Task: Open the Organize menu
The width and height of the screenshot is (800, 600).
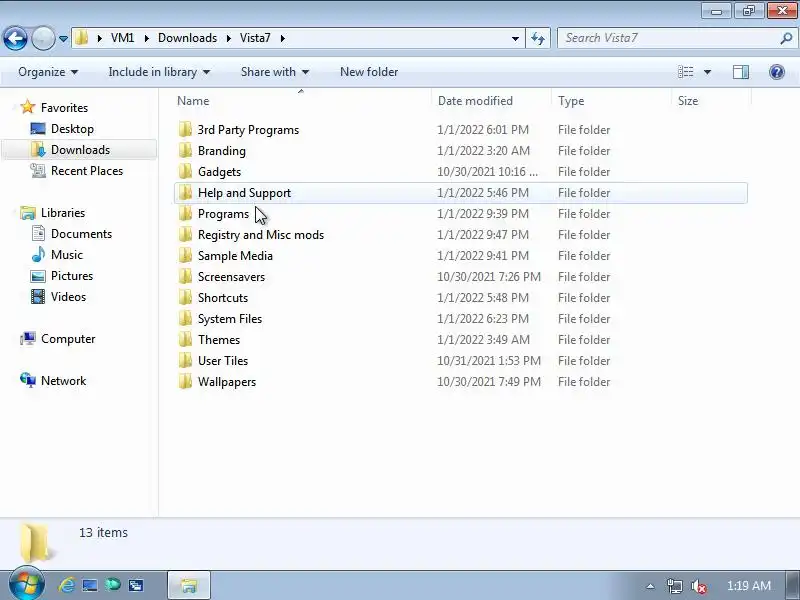Action: [48, 72]
